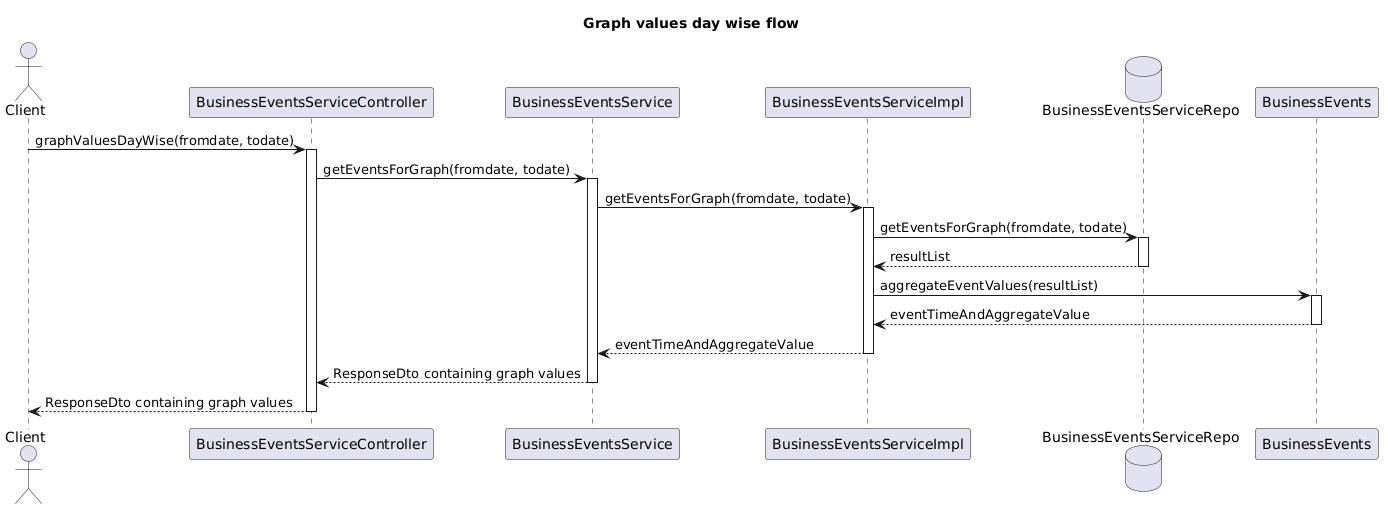Click the BusinessEventsServiceImpl activation bar
1388x511 pixels.
coord(868,280)
